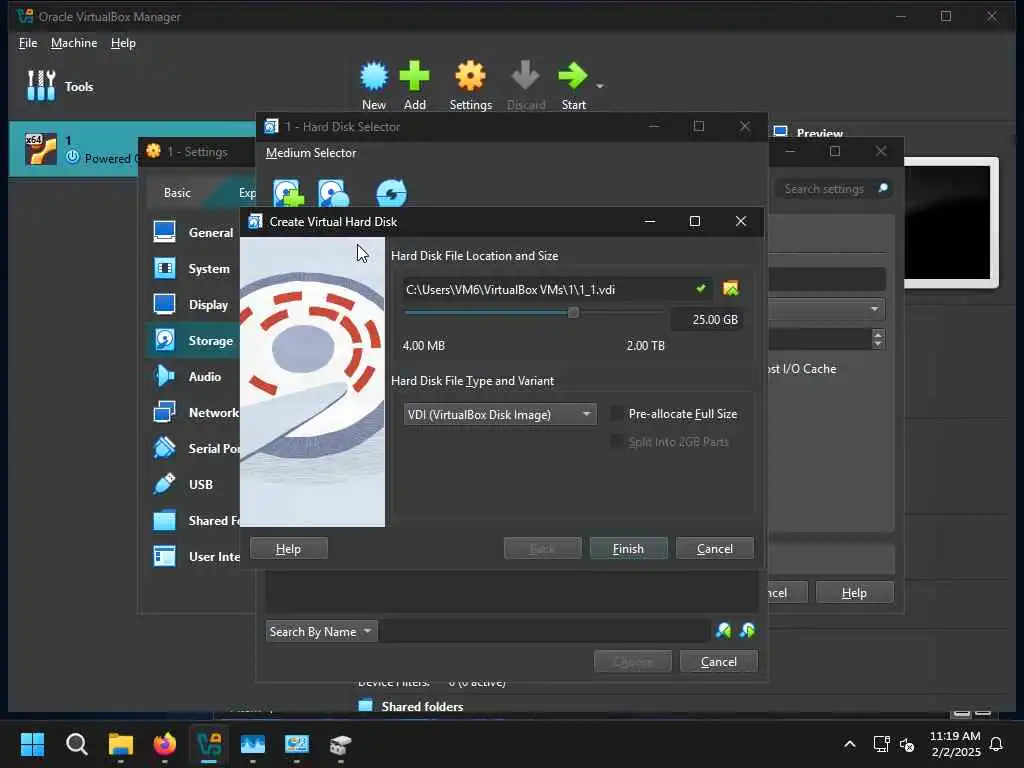
Task: Open the Serial Ports settings category
Action: [x=193, y=448]
